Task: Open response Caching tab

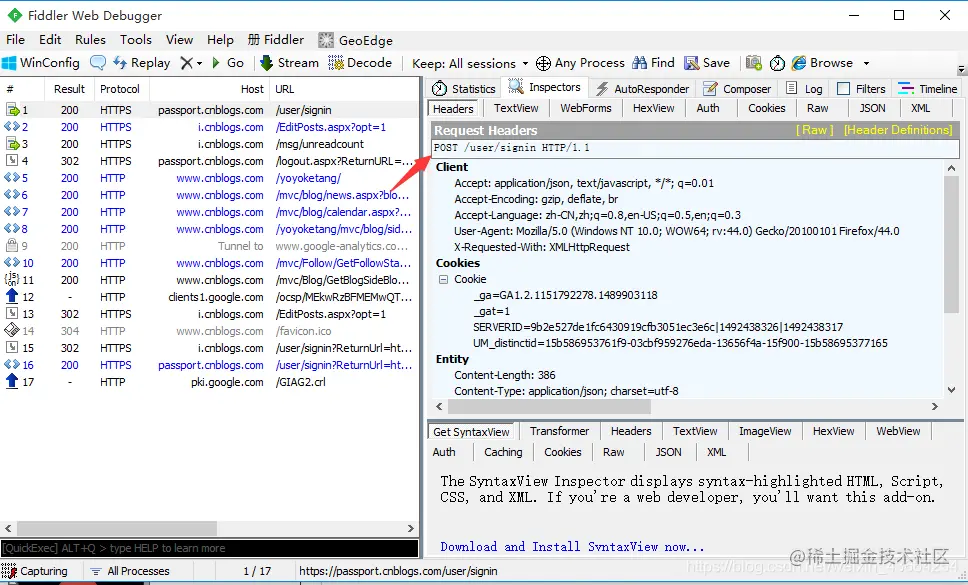Action: coord(503,452)
